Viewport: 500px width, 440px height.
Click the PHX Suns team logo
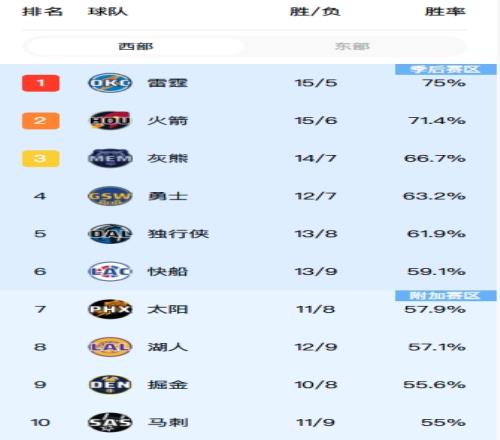point(110,309)
